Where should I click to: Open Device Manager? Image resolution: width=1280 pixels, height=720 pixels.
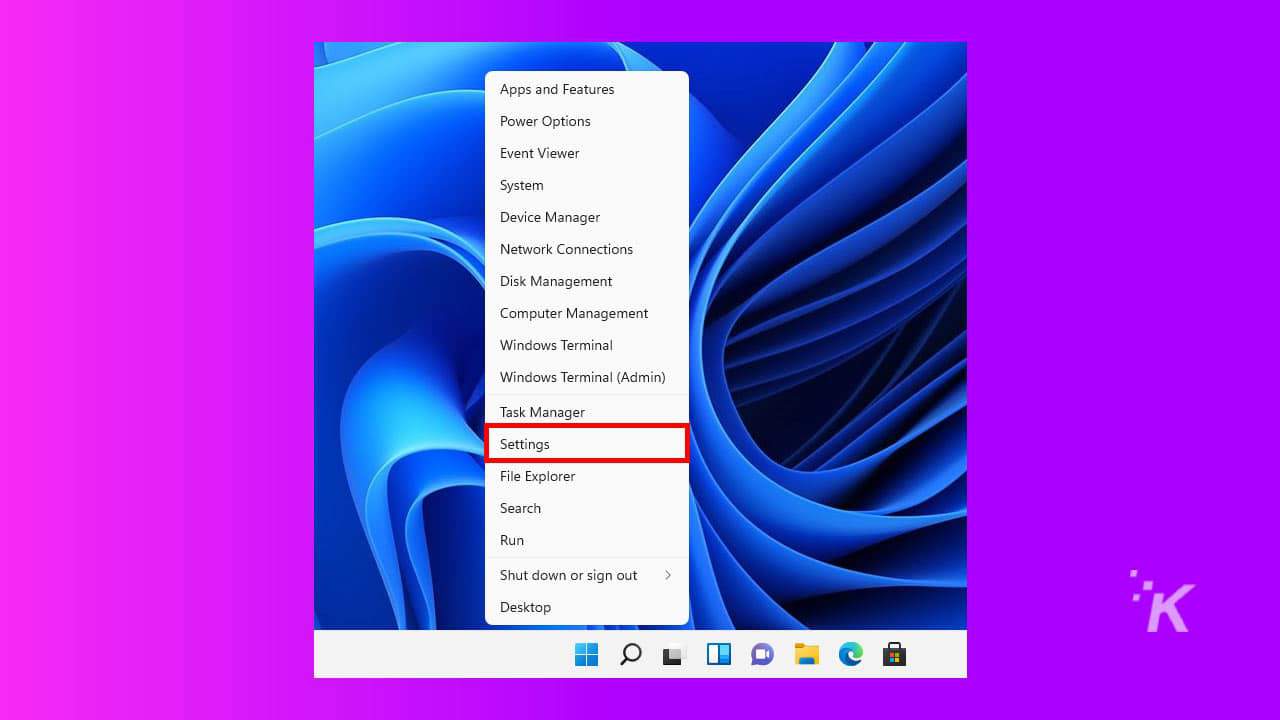pyautogui.click(x=550, y=217)
